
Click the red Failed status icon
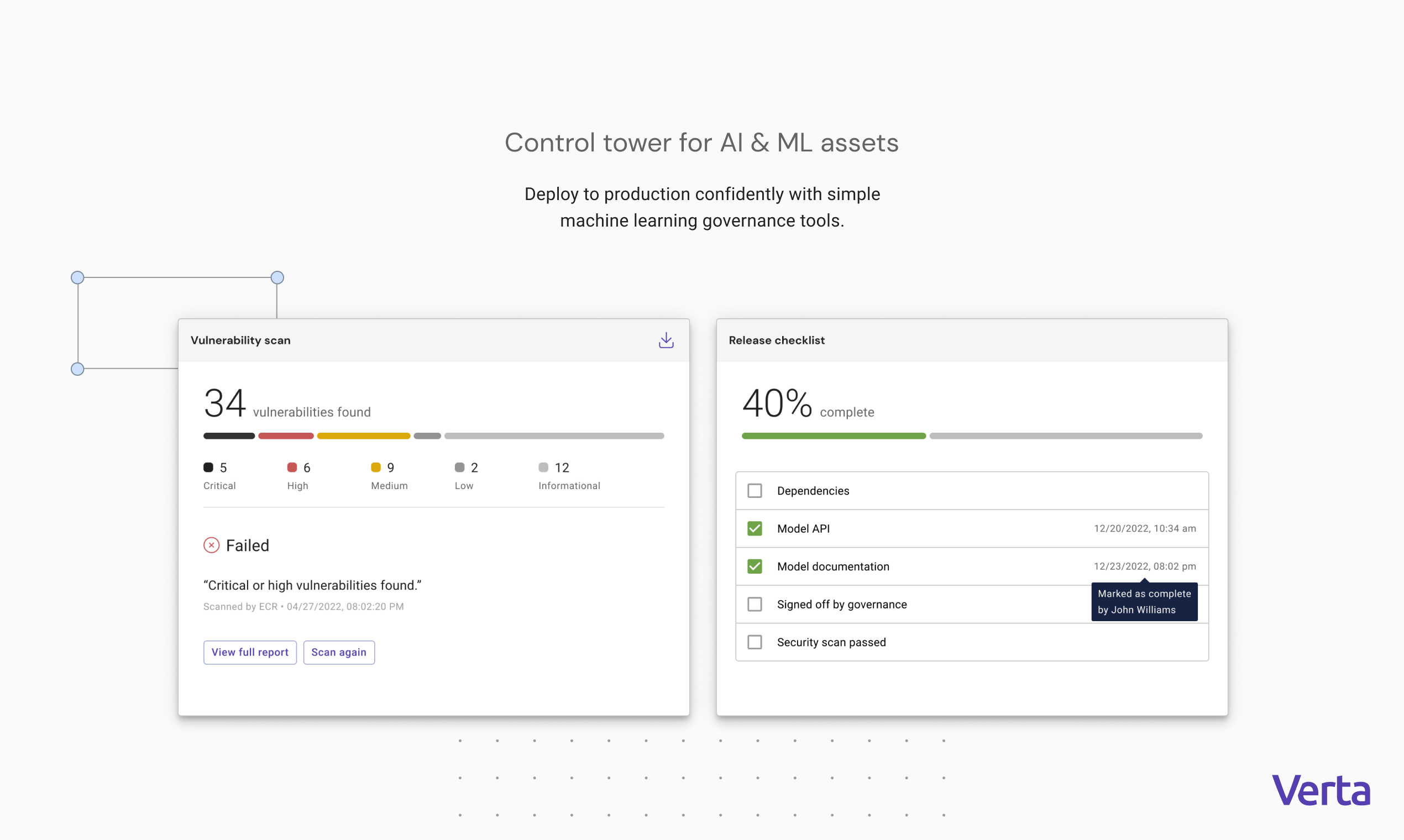211,545
